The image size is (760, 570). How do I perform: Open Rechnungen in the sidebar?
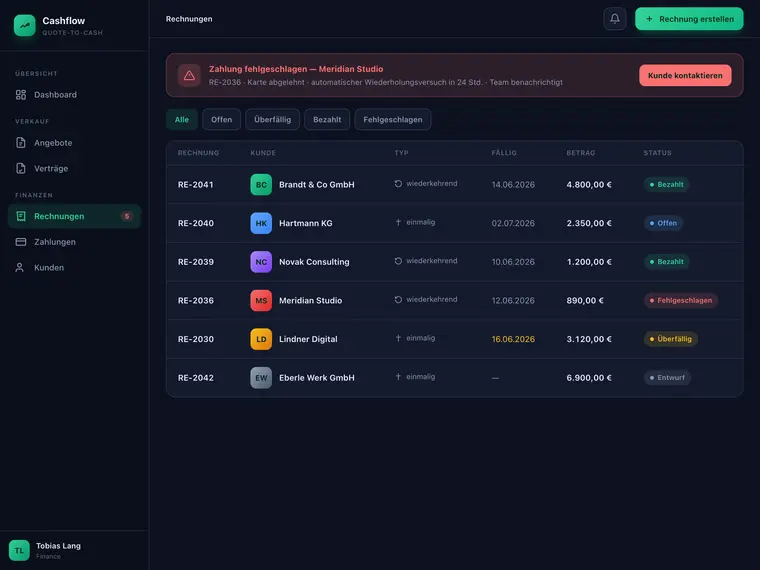pos(74,216)
